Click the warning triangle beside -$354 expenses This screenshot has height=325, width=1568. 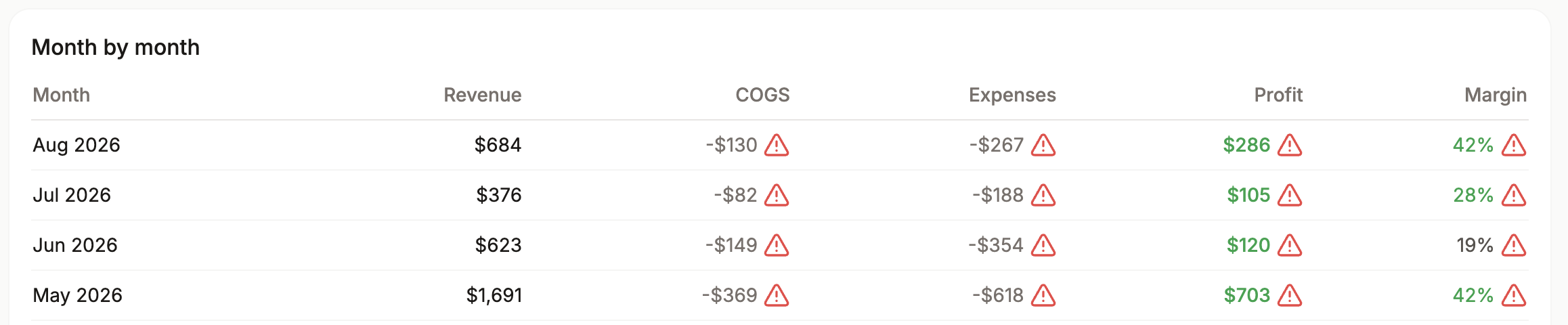point(1043,245)
